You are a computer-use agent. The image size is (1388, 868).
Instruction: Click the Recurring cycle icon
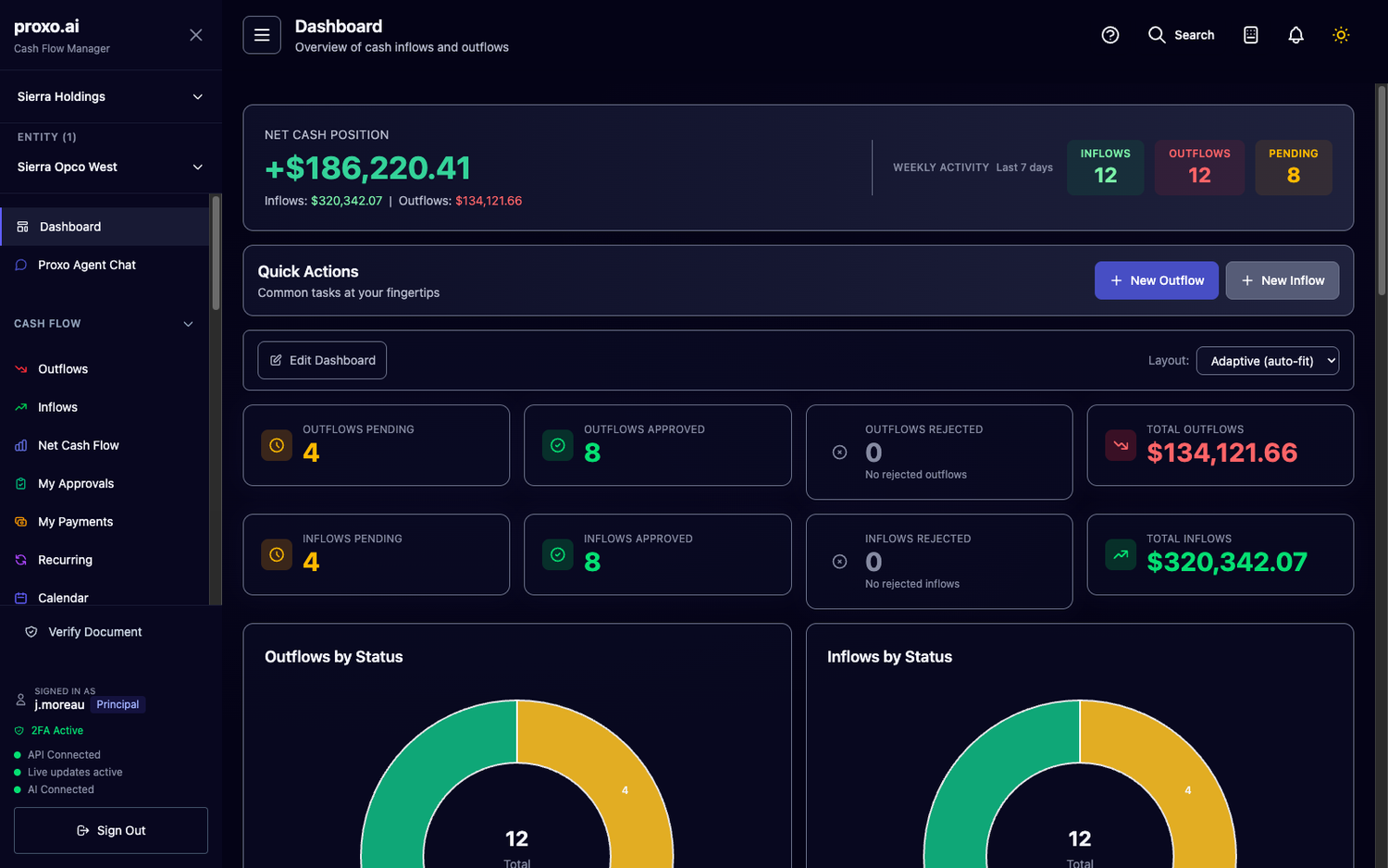coord(21,560)
